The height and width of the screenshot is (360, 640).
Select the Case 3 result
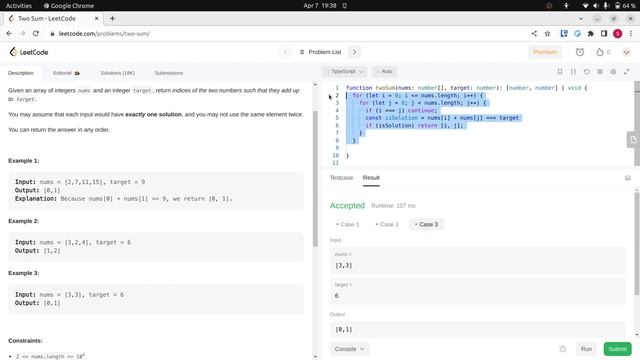tap(426, 224)
